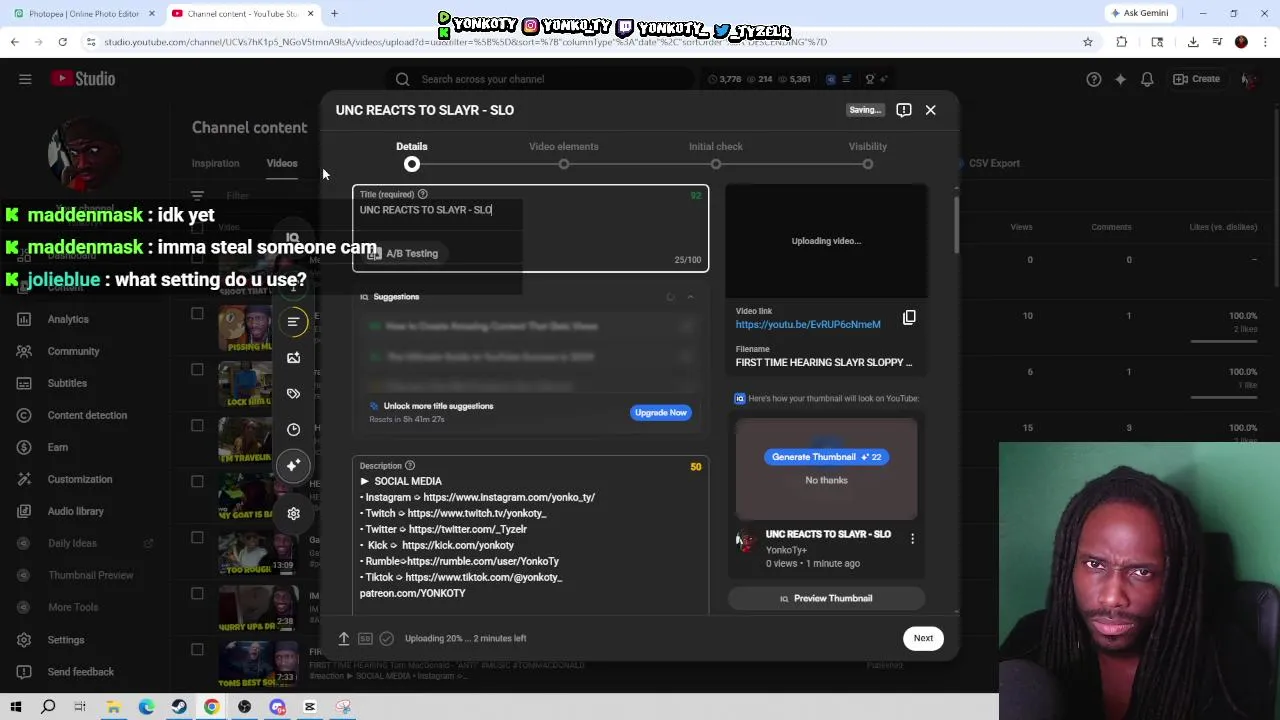Screen dimensions: 1280x720
Task: Open the youtu.be video link
Action: 808,324
